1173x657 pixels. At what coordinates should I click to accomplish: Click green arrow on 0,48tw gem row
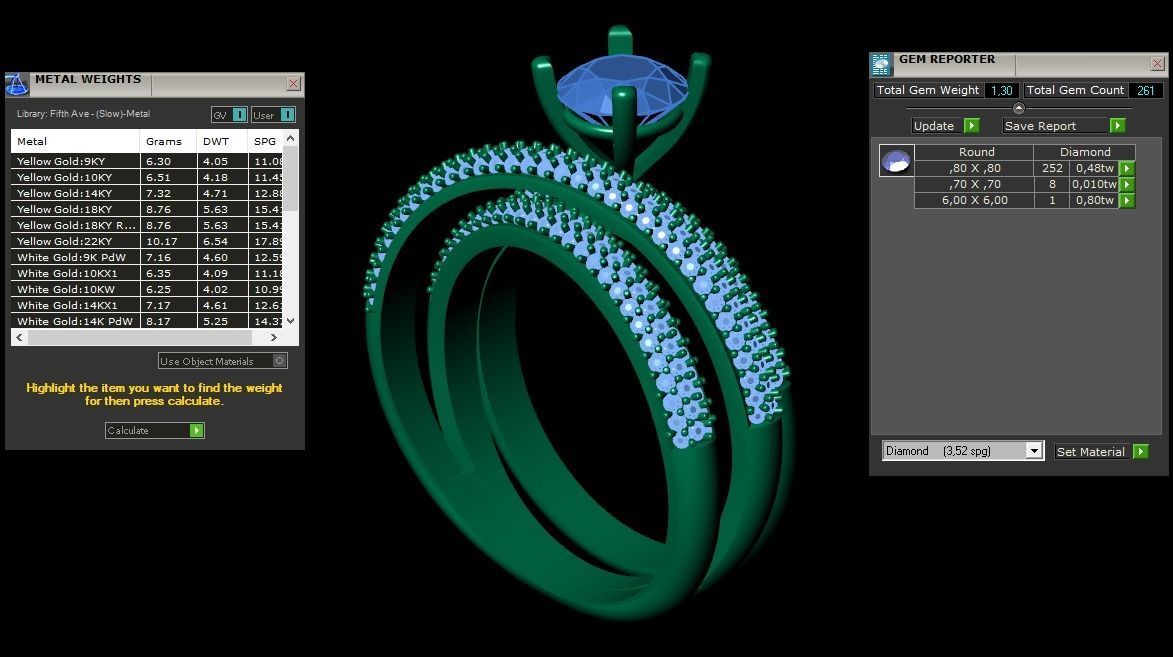[x=1127, y=168]
